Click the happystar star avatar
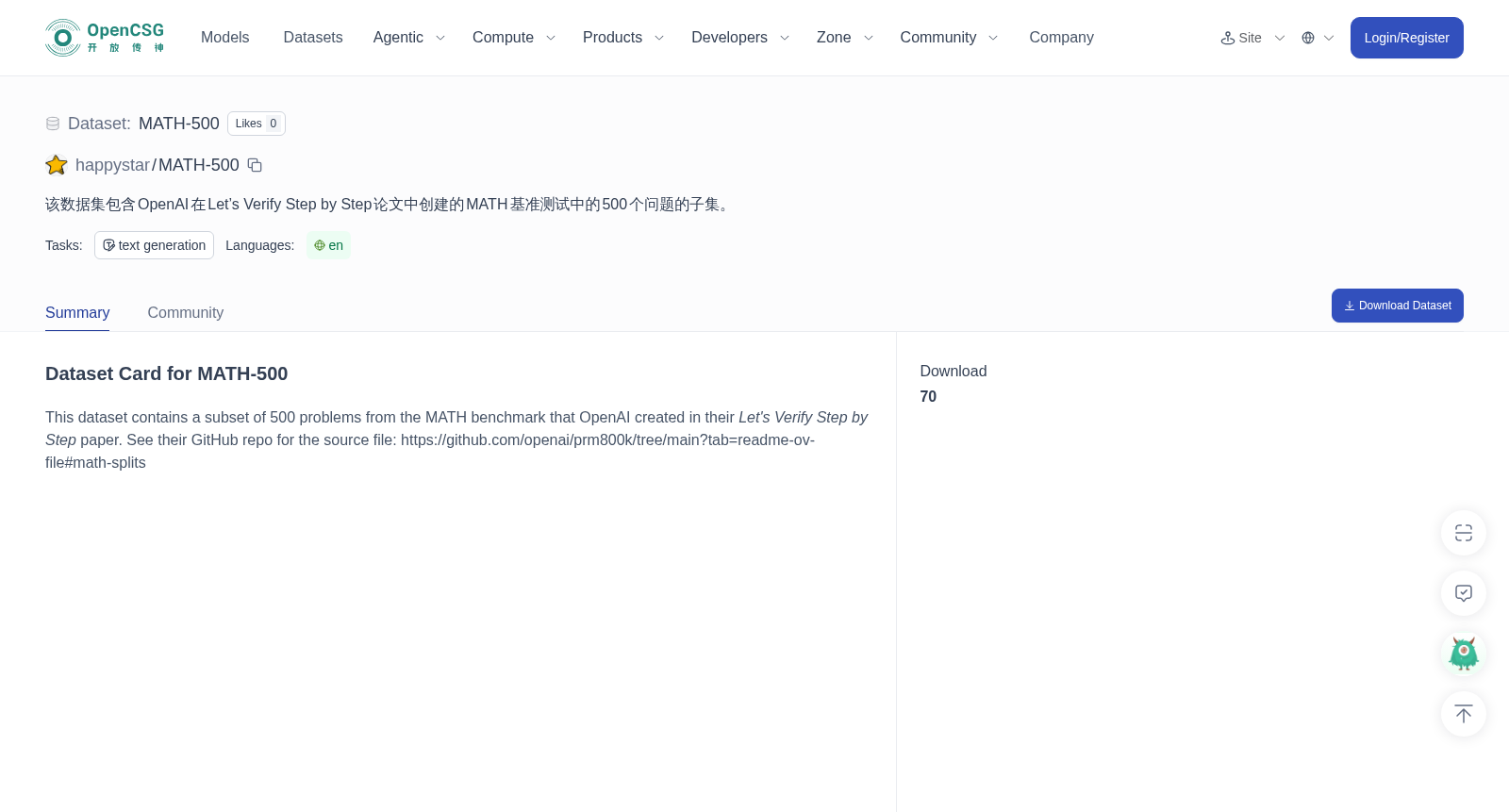The height and width of the screenshot is (812, 1509). [x=57, y=165]
